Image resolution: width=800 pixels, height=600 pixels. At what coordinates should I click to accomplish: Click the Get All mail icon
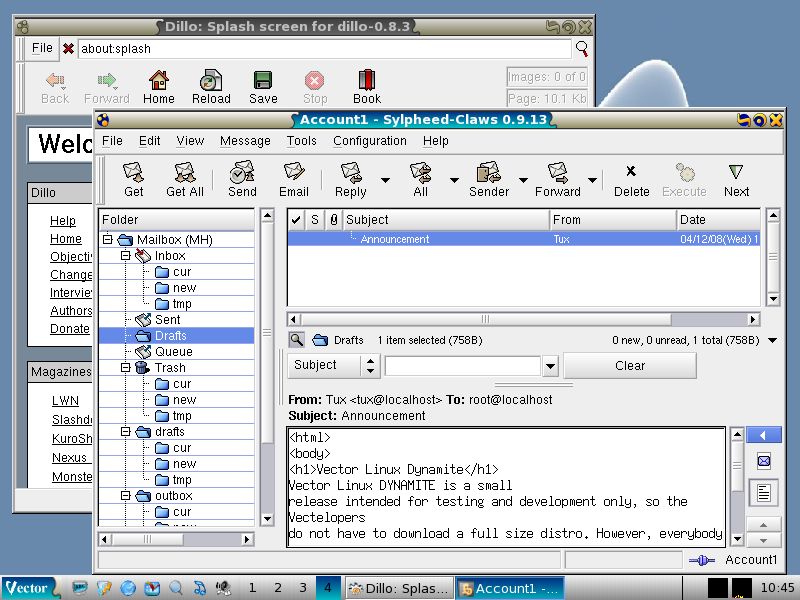184,179
